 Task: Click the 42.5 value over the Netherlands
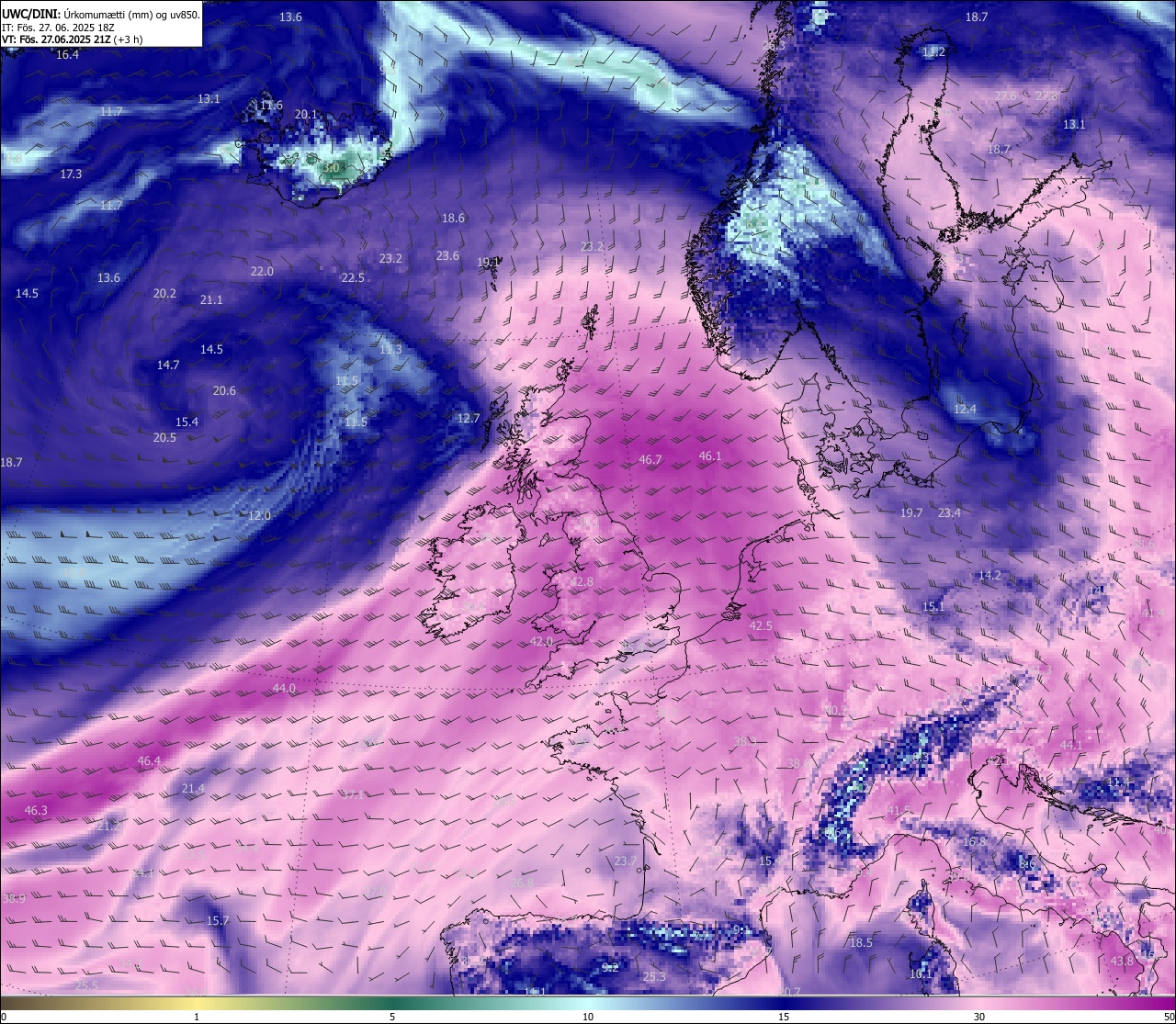pos(761,626)
